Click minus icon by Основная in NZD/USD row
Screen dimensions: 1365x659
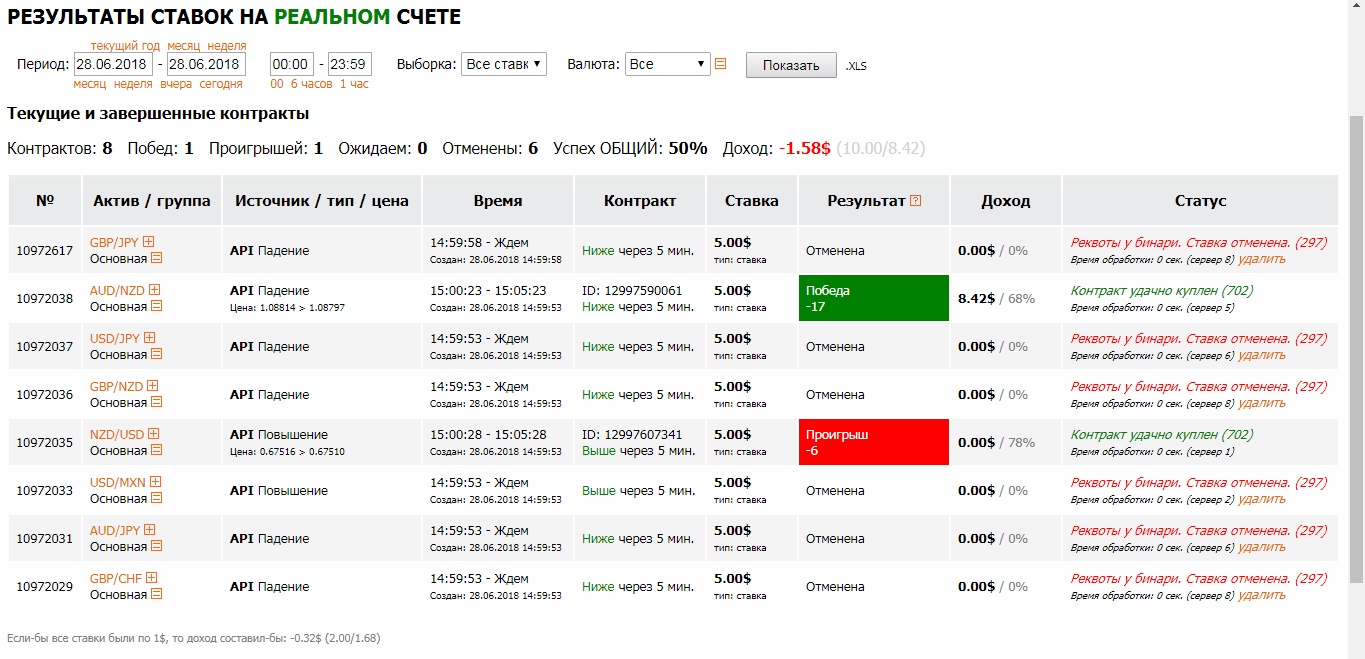click(157, 450)
